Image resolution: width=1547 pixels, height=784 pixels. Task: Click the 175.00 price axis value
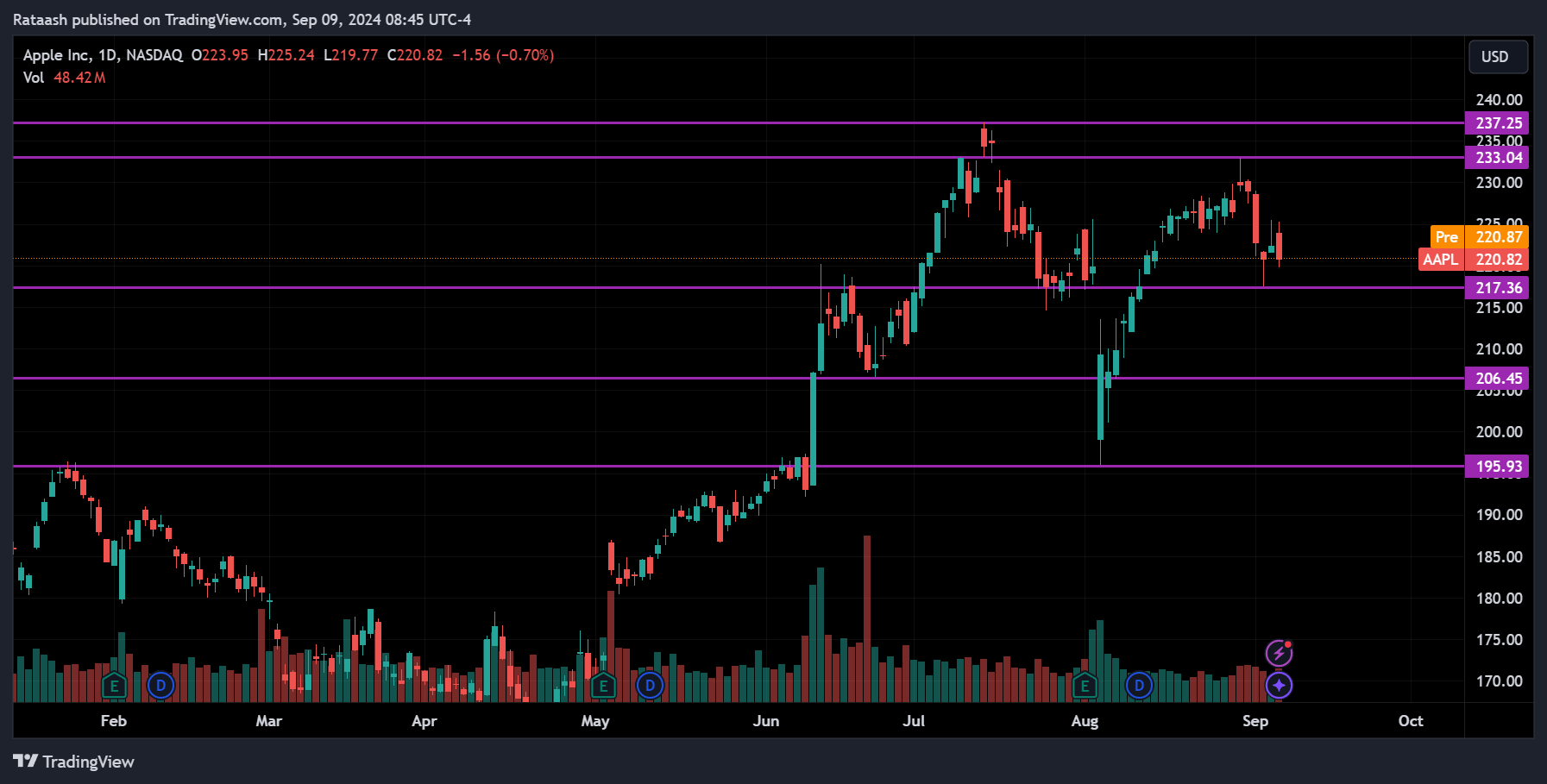[1499, 640]
